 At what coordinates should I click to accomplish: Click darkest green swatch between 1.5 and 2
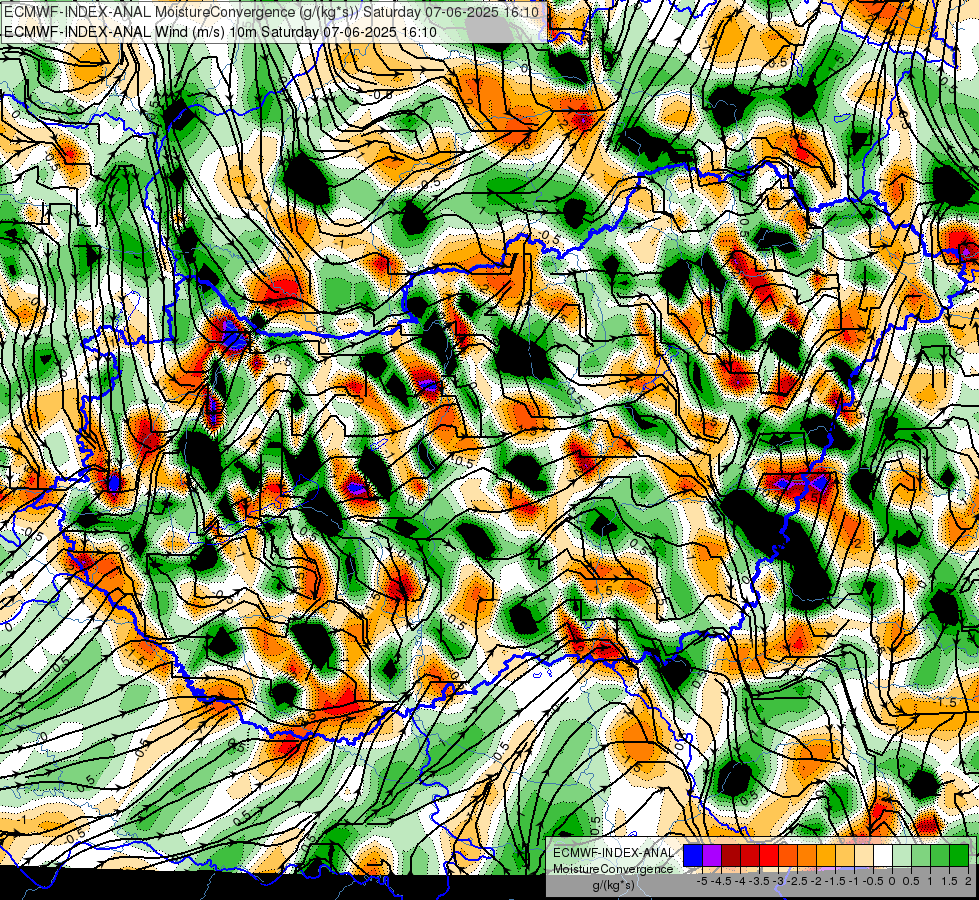click(x=959, y=855)
